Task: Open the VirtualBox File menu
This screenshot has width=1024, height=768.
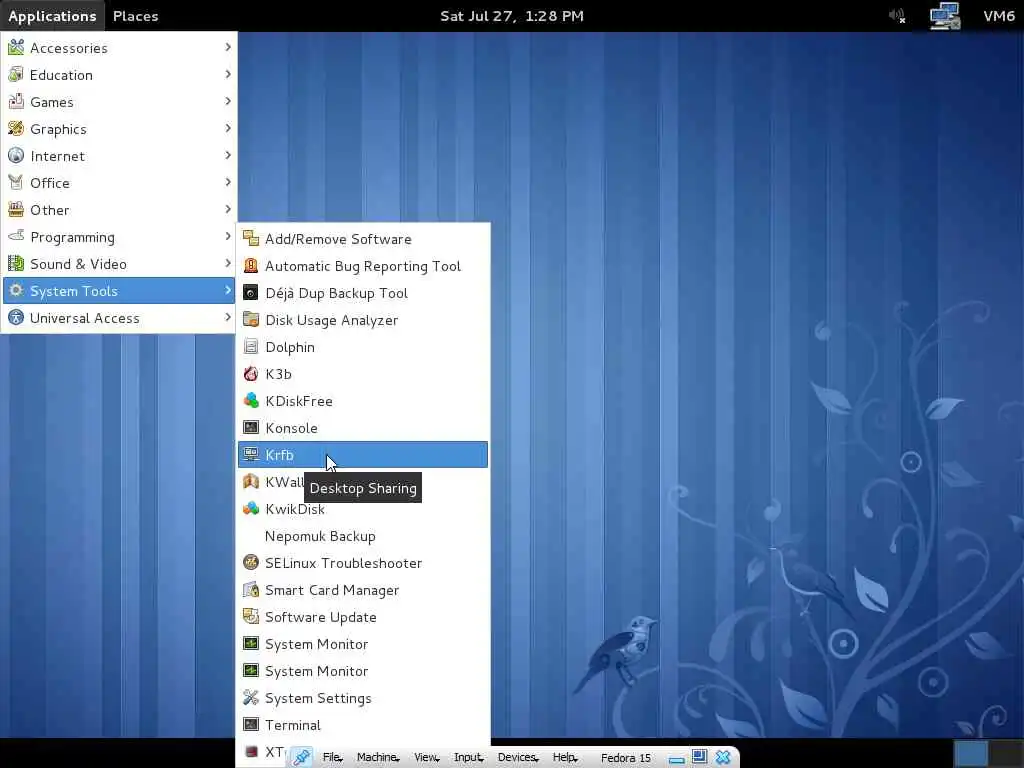Action: coord(332,758)
